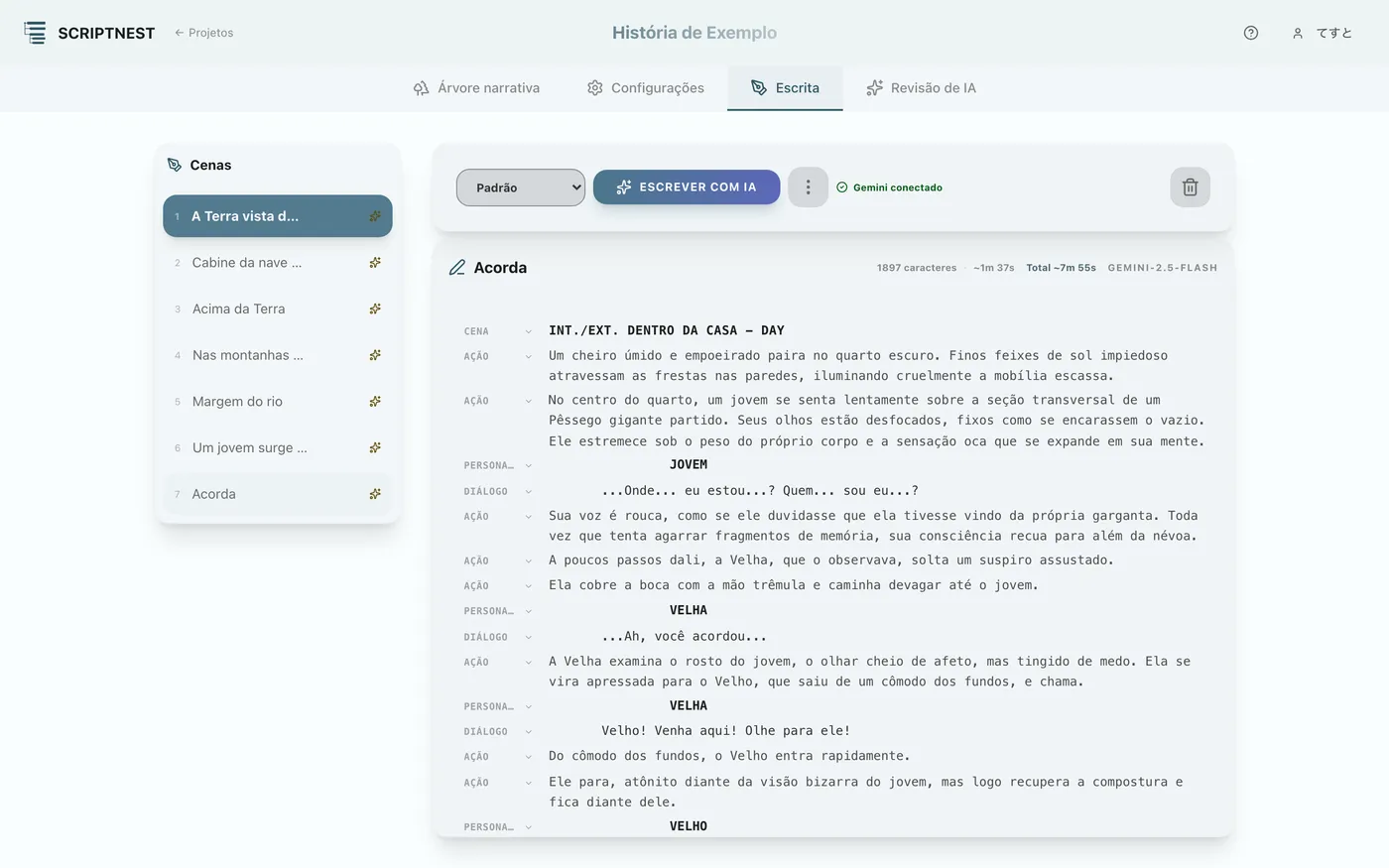Click the 'A poucos passos dali' action line
The image size is (1389, 868).
point(831,560)
